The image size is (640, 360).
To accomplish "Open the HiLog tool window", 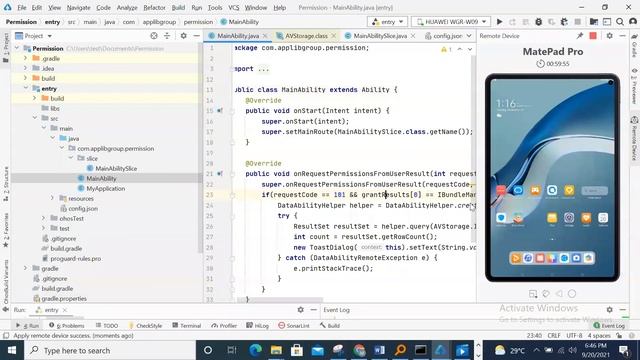I will tap(258, 325).
